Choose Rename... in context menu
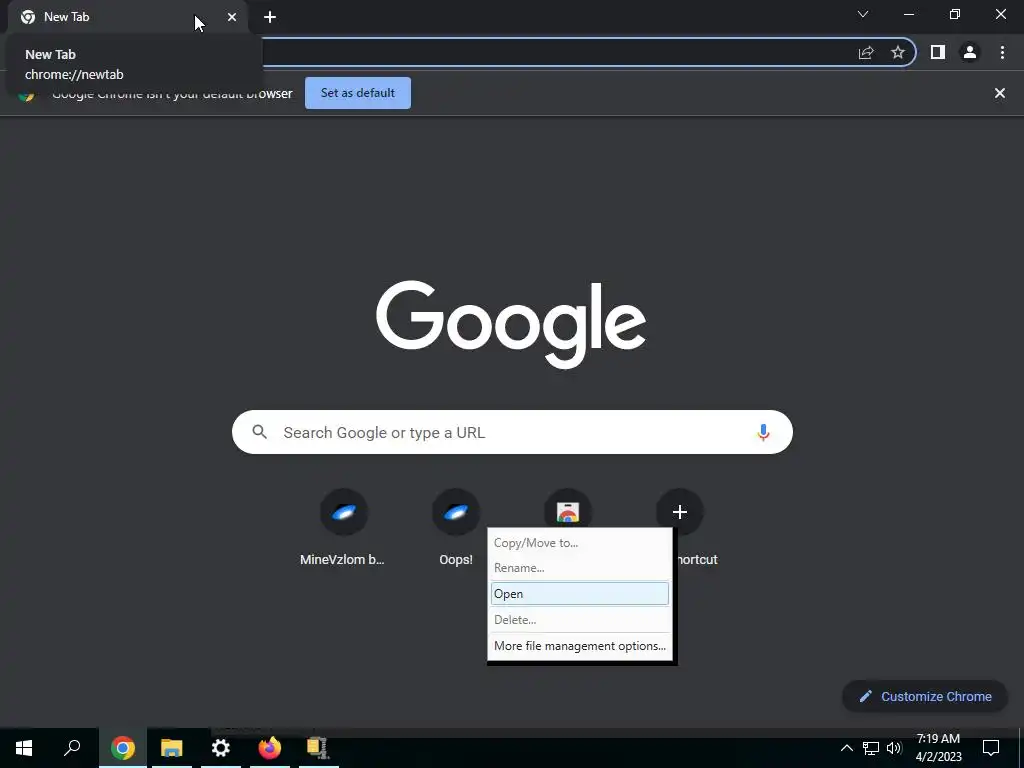The image size is (1024, 768). tap(580, 568)
